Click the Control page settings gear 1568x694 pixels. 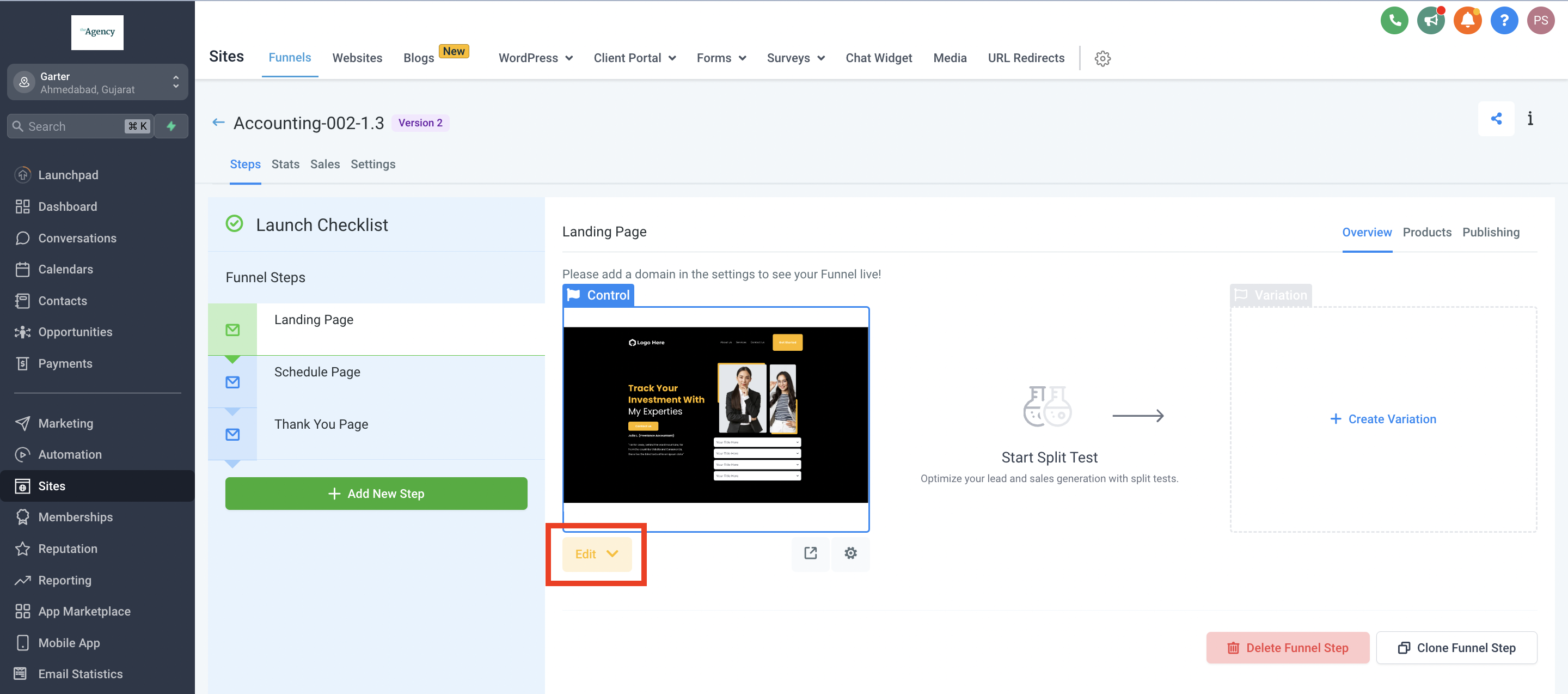850,553
